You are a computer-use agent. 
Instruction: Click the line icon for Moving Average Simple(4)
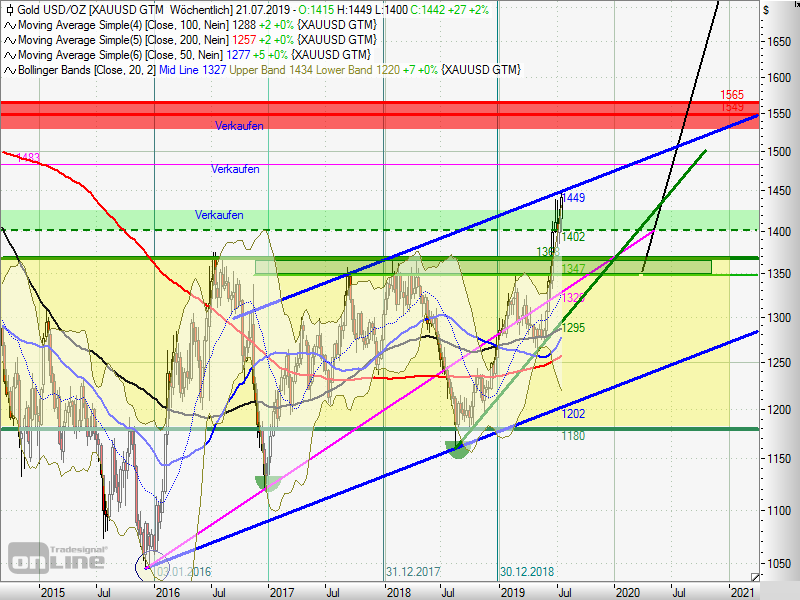pos(9,24)
